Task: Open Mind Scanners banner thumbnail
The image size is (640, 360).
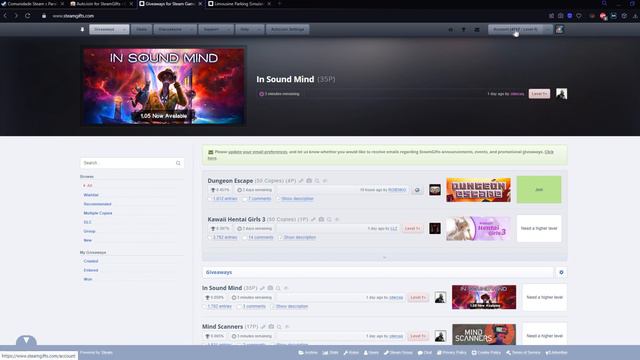Action: click(484, 335)
